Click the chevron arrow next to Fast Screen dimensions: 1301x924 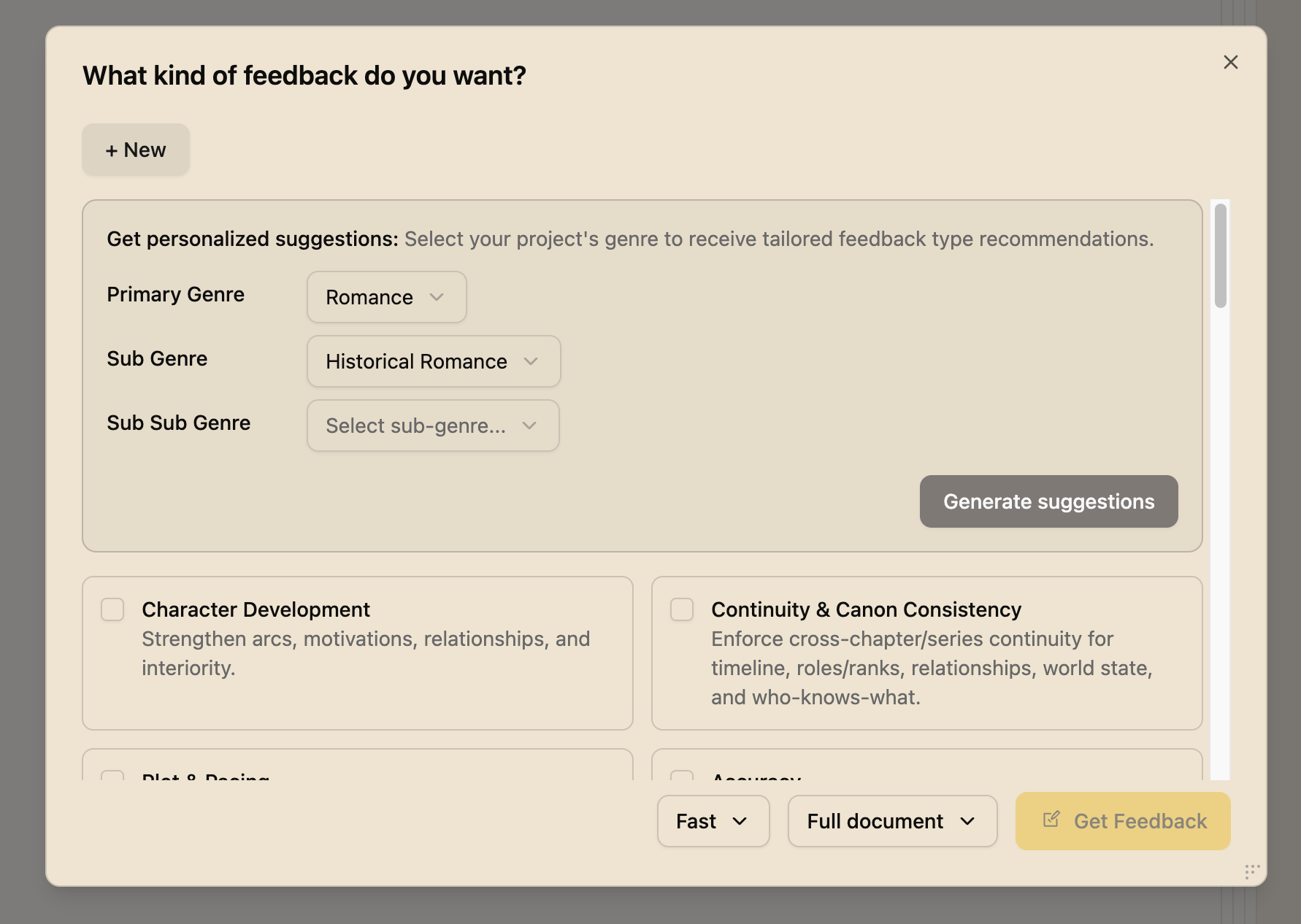[740, 821]
